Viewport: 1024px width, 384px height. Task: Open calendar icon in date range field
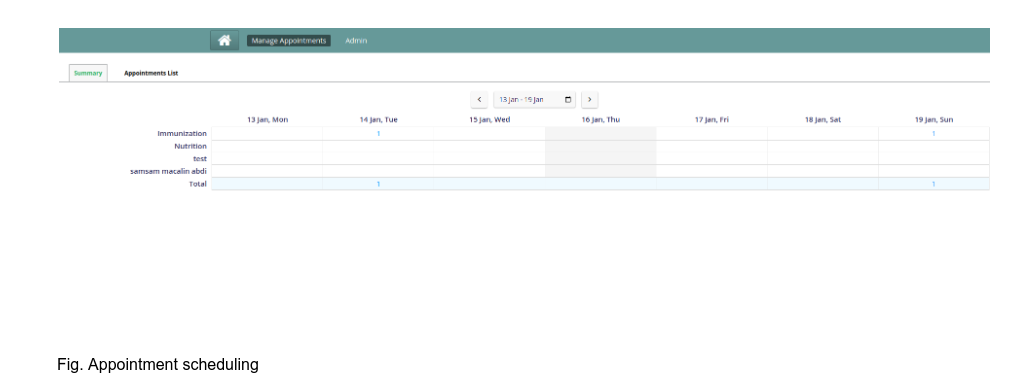[568, 100]
